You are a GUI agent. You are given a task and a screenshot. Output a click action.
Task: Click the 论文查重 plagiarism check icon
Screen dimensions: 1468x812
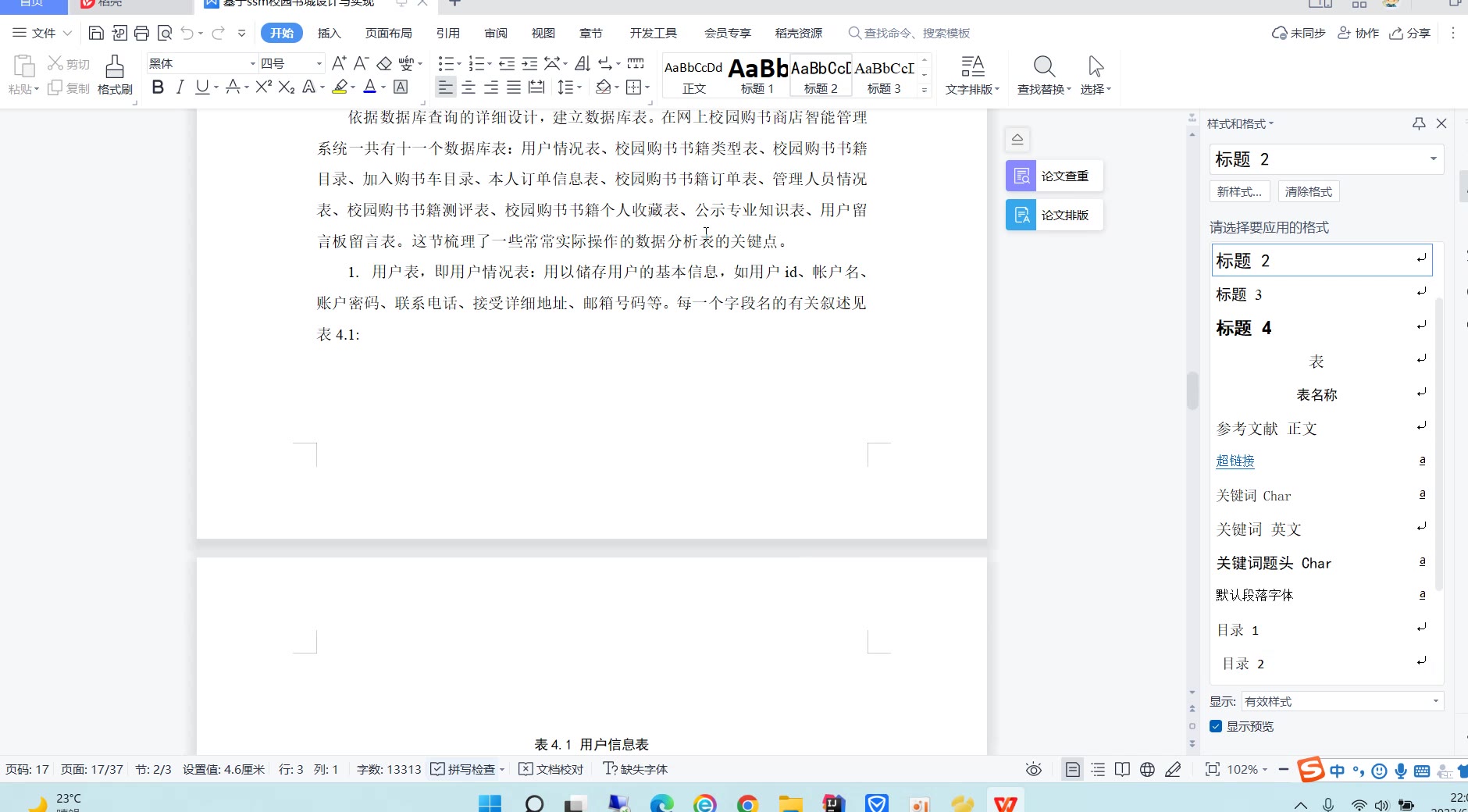coord(1021,176)
